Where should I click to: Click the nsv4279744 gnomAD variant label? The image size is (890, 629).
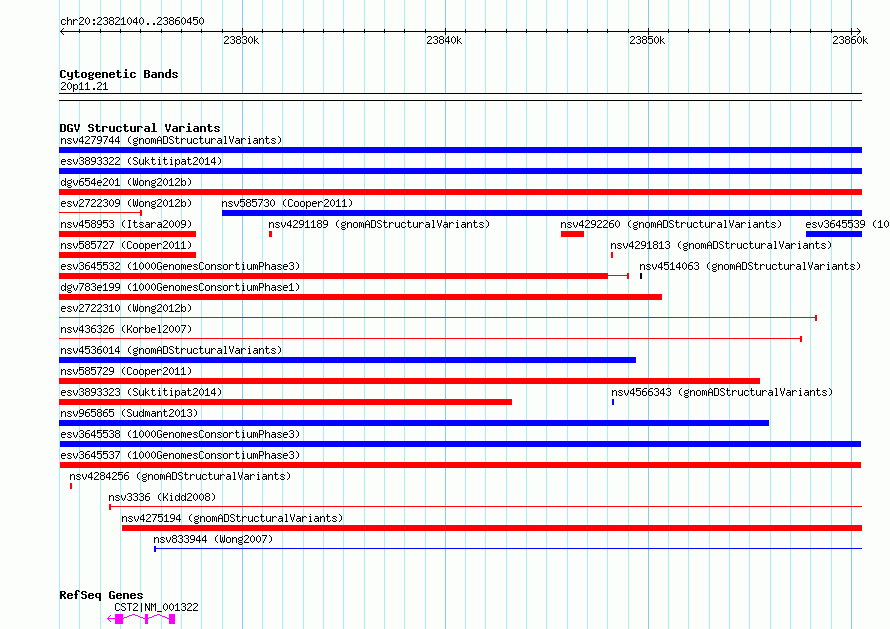tap(171, 140)
